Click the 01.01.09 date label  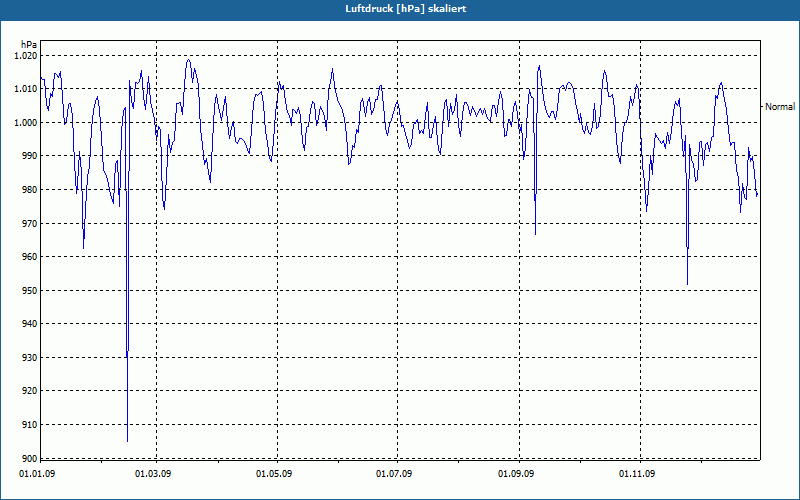pyautogui.click(x=37, y=474)
